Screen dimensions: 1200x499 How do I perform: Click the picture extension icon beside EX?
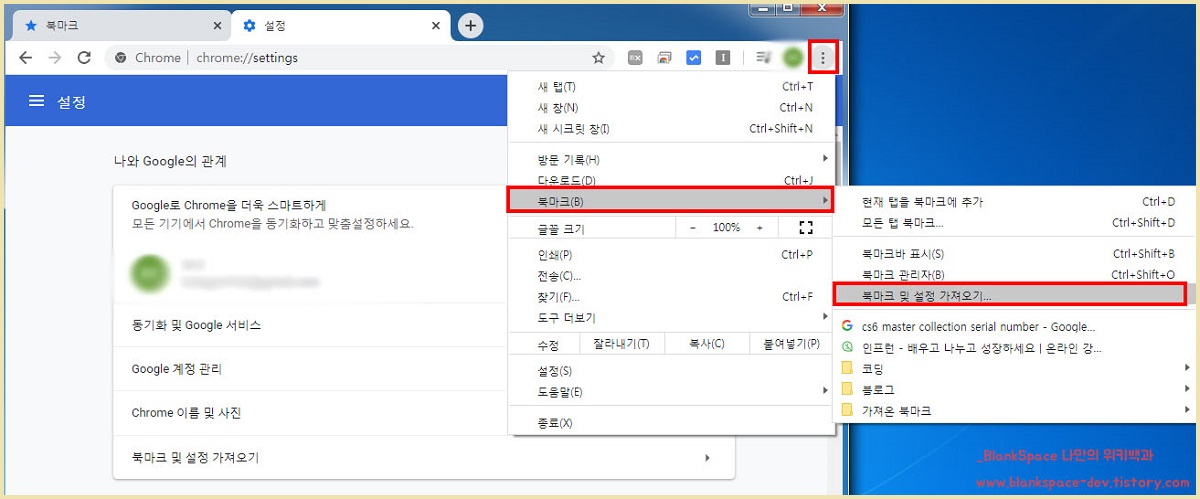click(663, 58)
